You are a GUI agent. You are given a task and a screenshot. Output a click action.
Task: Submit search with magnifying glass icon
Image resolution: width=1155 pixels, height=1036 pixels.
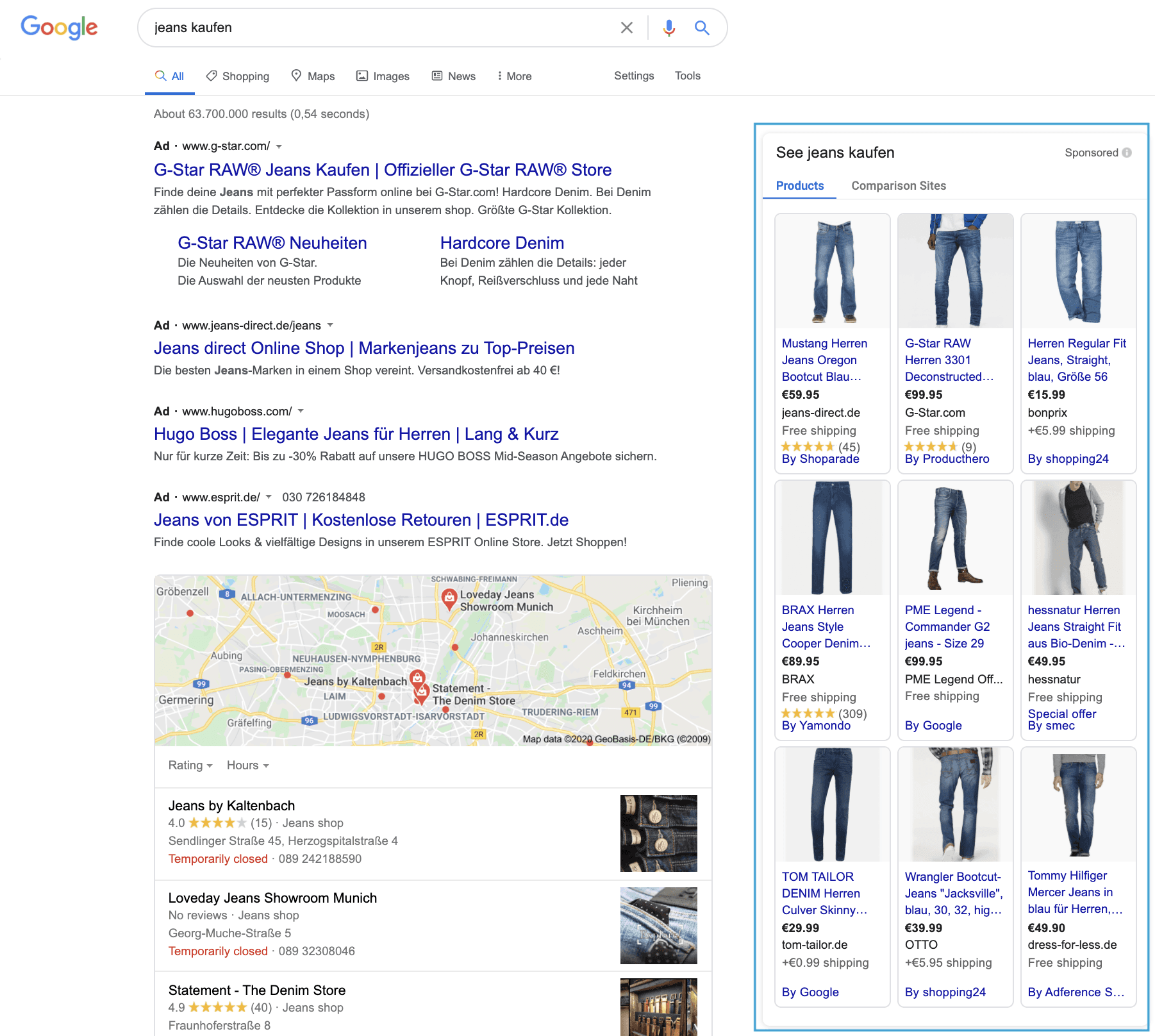tap(702, 28)
